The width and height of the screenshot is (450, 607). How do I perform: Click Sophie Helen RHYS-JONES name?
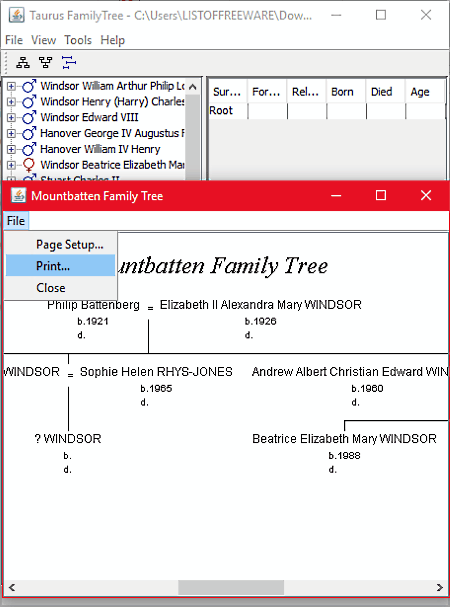(156, 372)
